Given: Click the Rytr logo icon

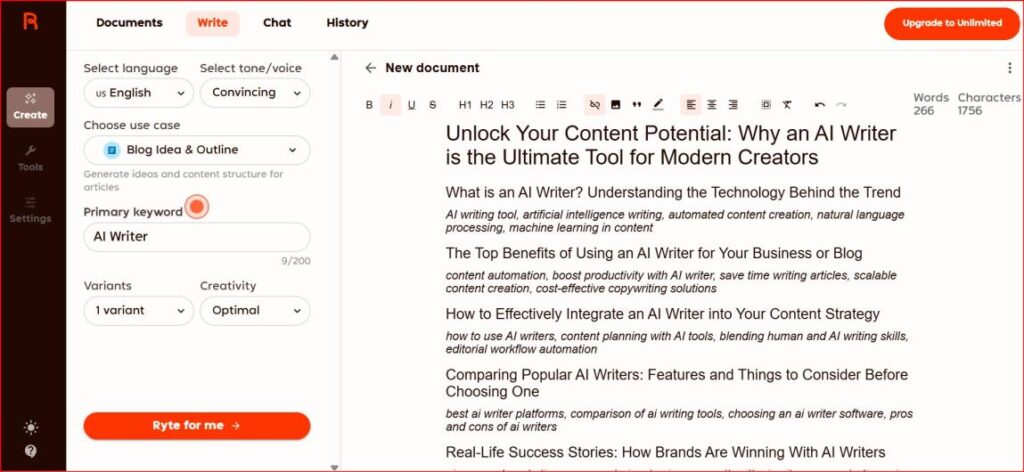Looking at the screenshot, I should [x=30, y=22].
